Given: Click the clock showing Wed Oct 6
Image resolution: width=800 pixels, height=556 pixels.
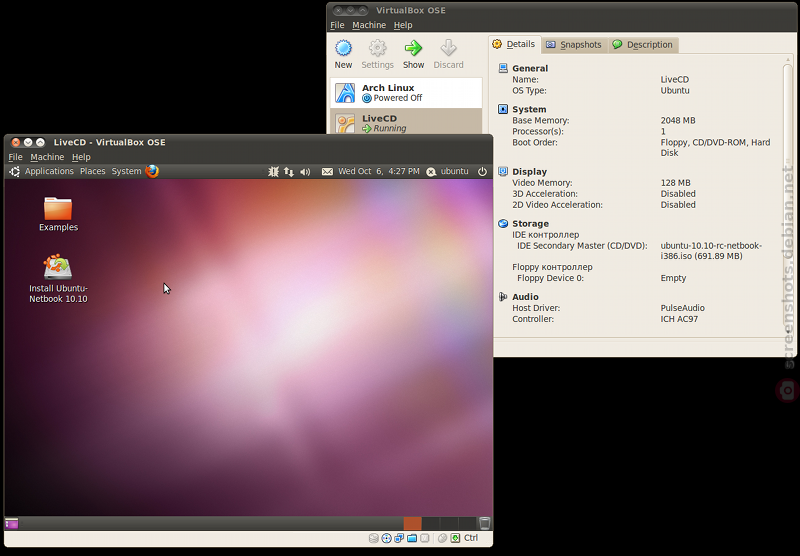Looking at the screenshot, I should 379,171.
